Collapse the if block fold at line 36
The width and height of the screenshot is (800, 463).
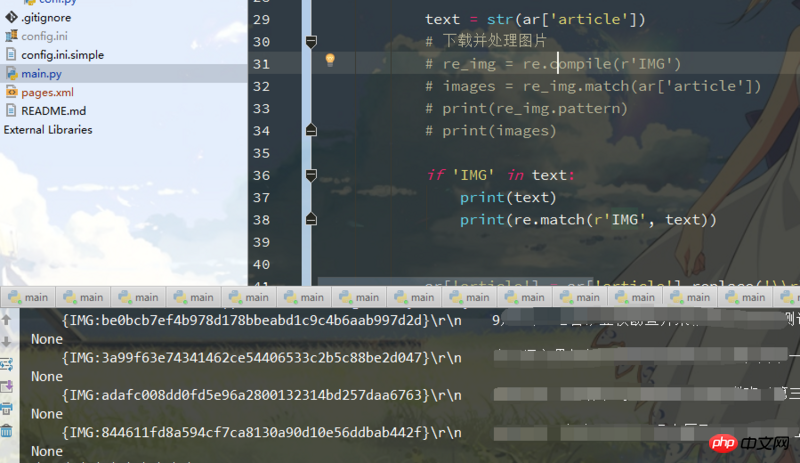311,175
